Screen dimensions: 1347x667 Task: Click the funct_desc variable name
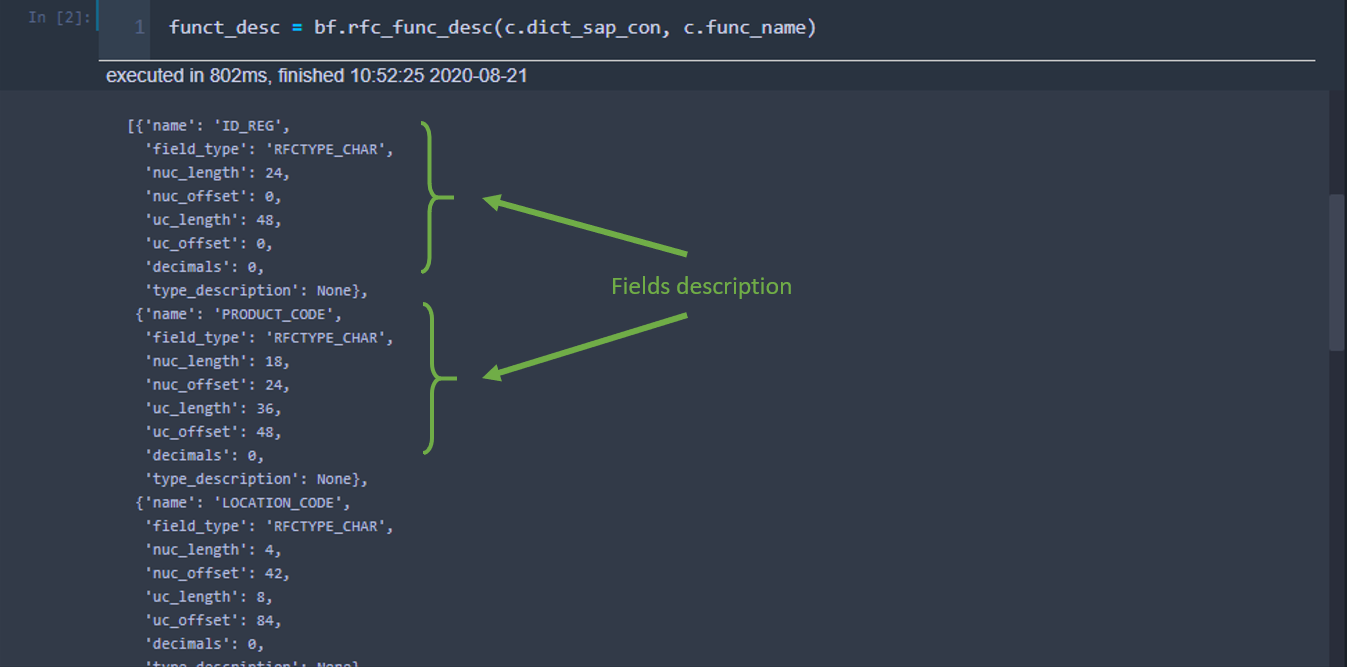point(224,28)
